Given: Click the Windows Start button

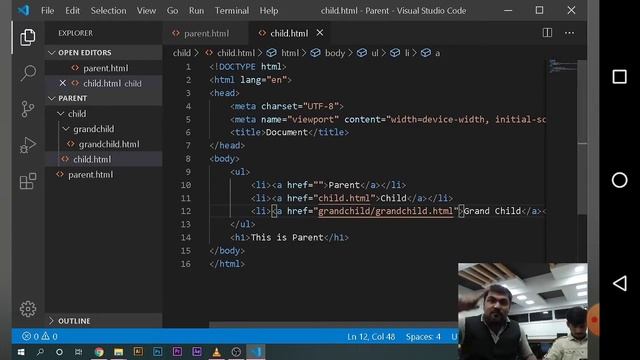Looking at the screenshot, I should point(21,352).
